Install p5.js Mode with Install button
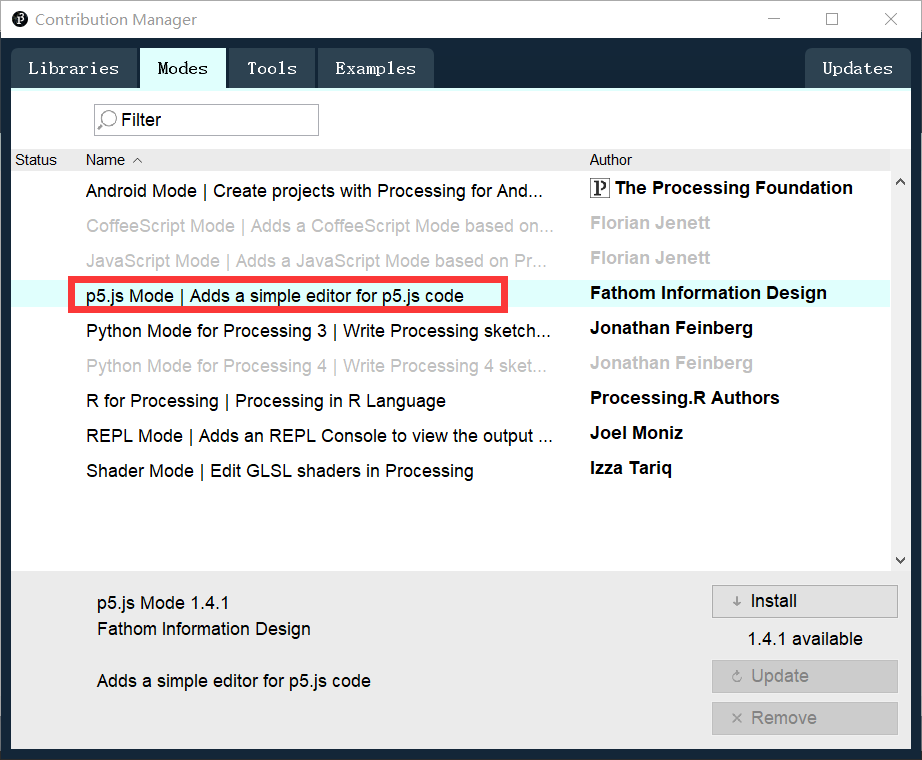This screenshot has height=760, width=922. coord(804,601)
